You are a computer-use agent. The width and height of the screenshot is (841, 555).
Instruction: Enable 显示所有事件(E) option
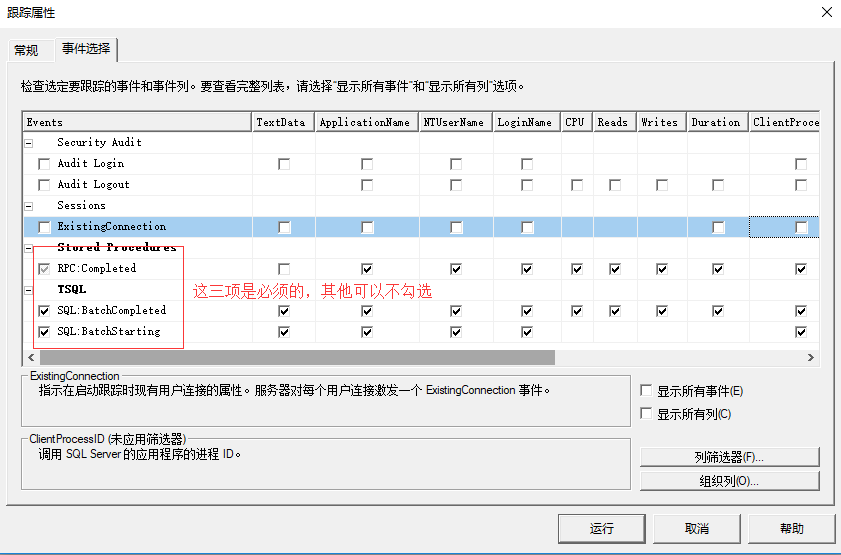coord(646,390)
